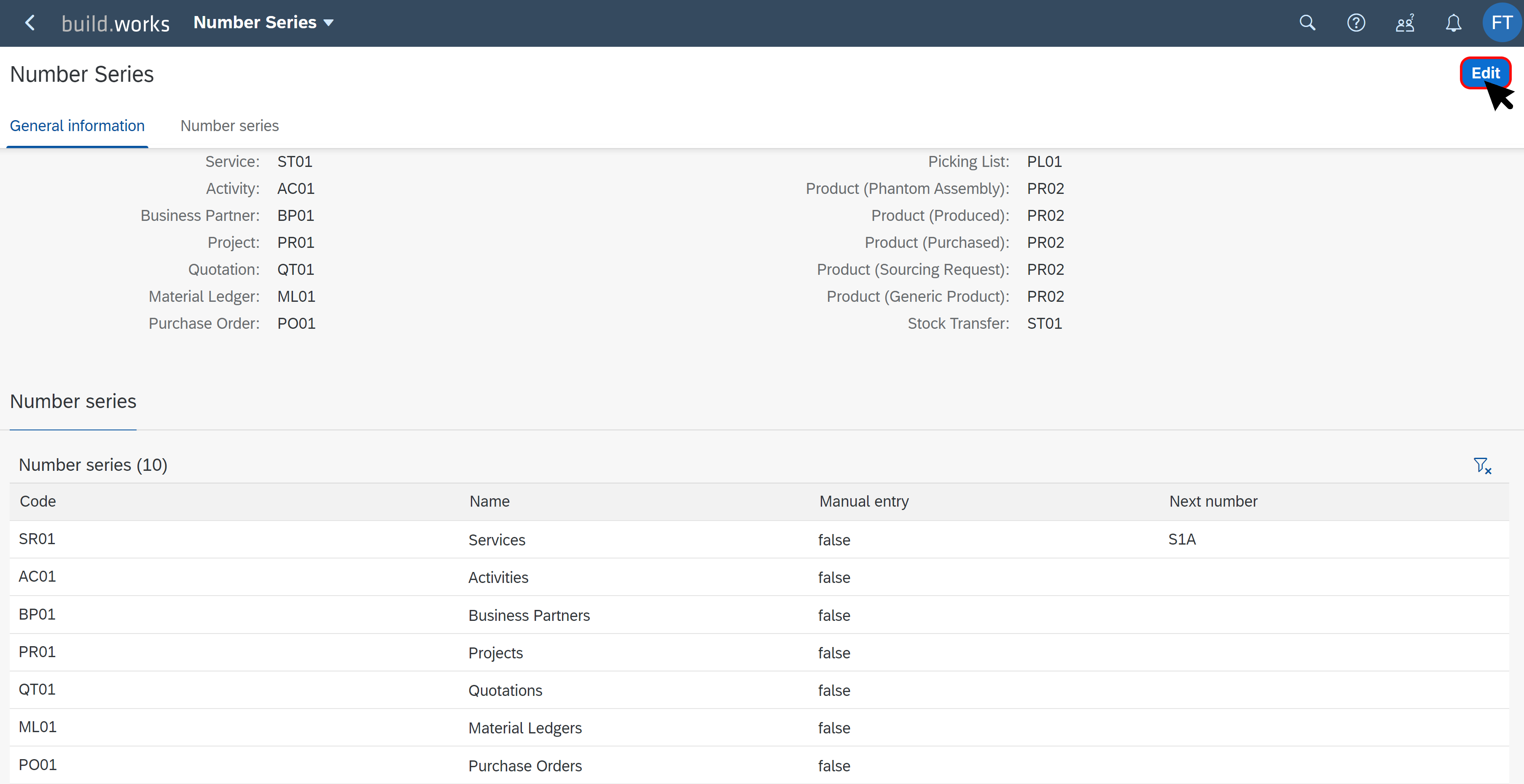
Task: Click the Number Series page title
Action: (x=82, y=74)
